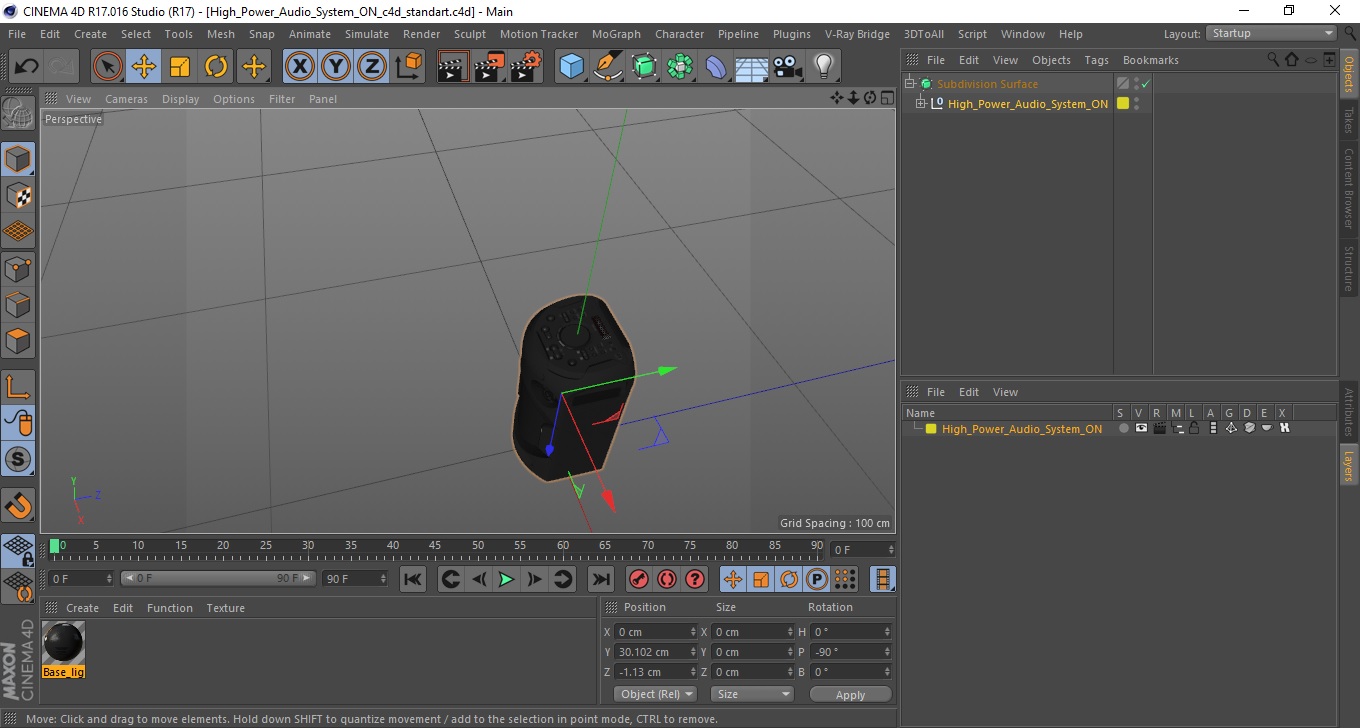Click the layer color swatch in Layers panel
1360x728 pixels.
coord(931,429)
